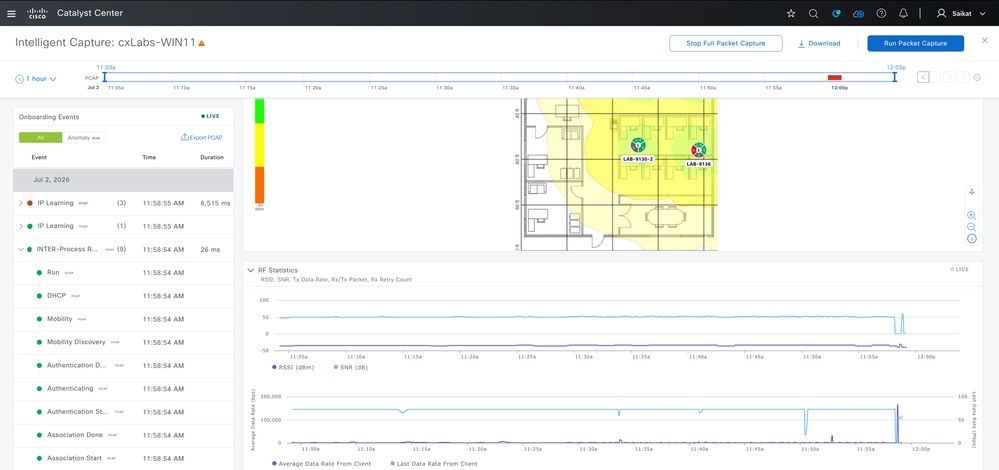Toggle Last Data Rate From Client series
The width and height of the screenshot is (999, 470).
433,464
